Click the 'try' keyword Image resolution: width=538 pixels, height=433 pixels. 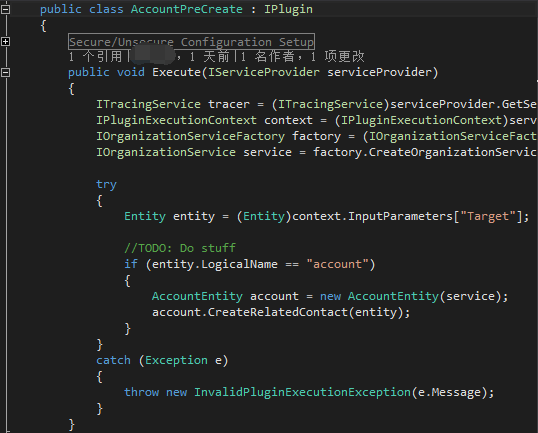pos(106,185)
